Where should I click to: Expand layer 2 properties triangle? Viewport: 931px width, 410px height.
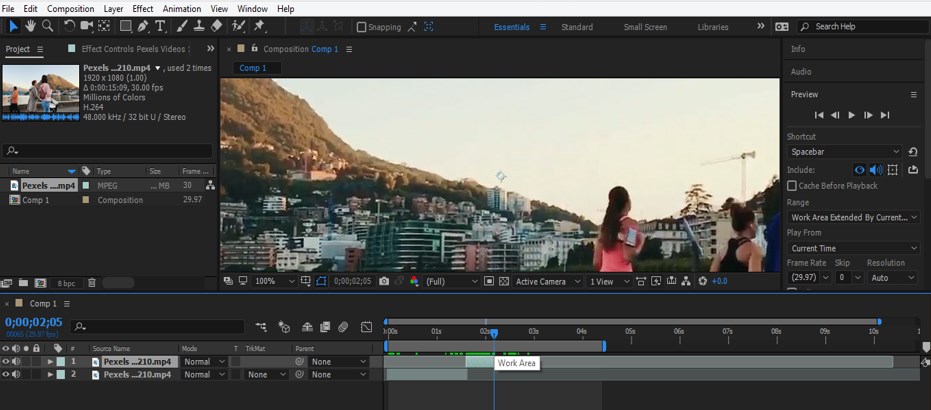(50, 375)
